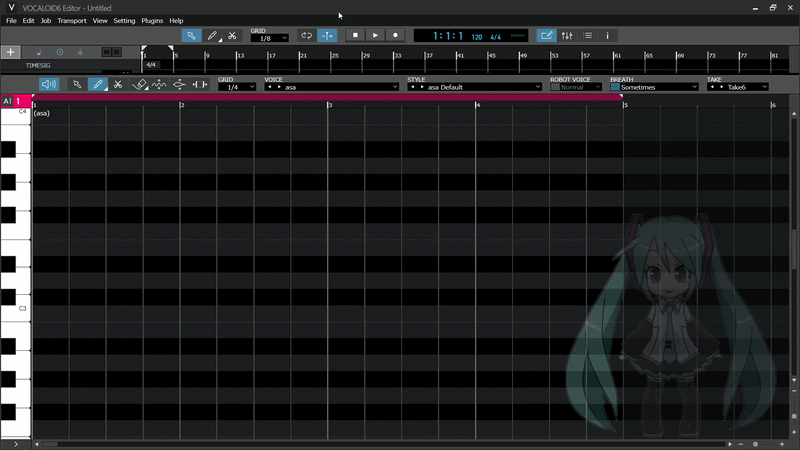
Task: Open the STYLE asa Default dropdown
Action: tap(474, 87)
